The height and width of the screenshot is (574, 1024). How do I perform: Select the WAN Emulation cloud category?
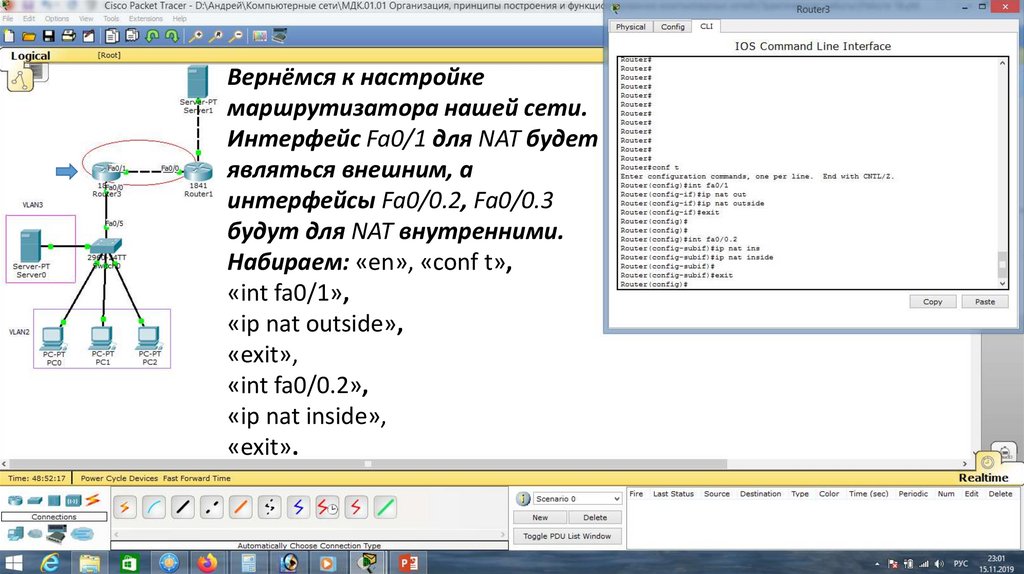[x=35, y=534]
